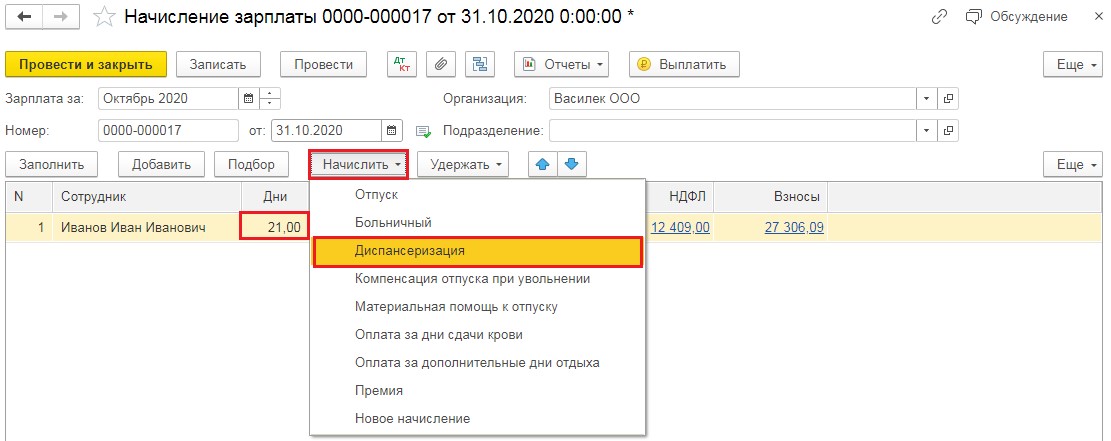Click the posted-status icon beside the date
The width and height of the screenshot is (1111, 441).
click(424, 131)
